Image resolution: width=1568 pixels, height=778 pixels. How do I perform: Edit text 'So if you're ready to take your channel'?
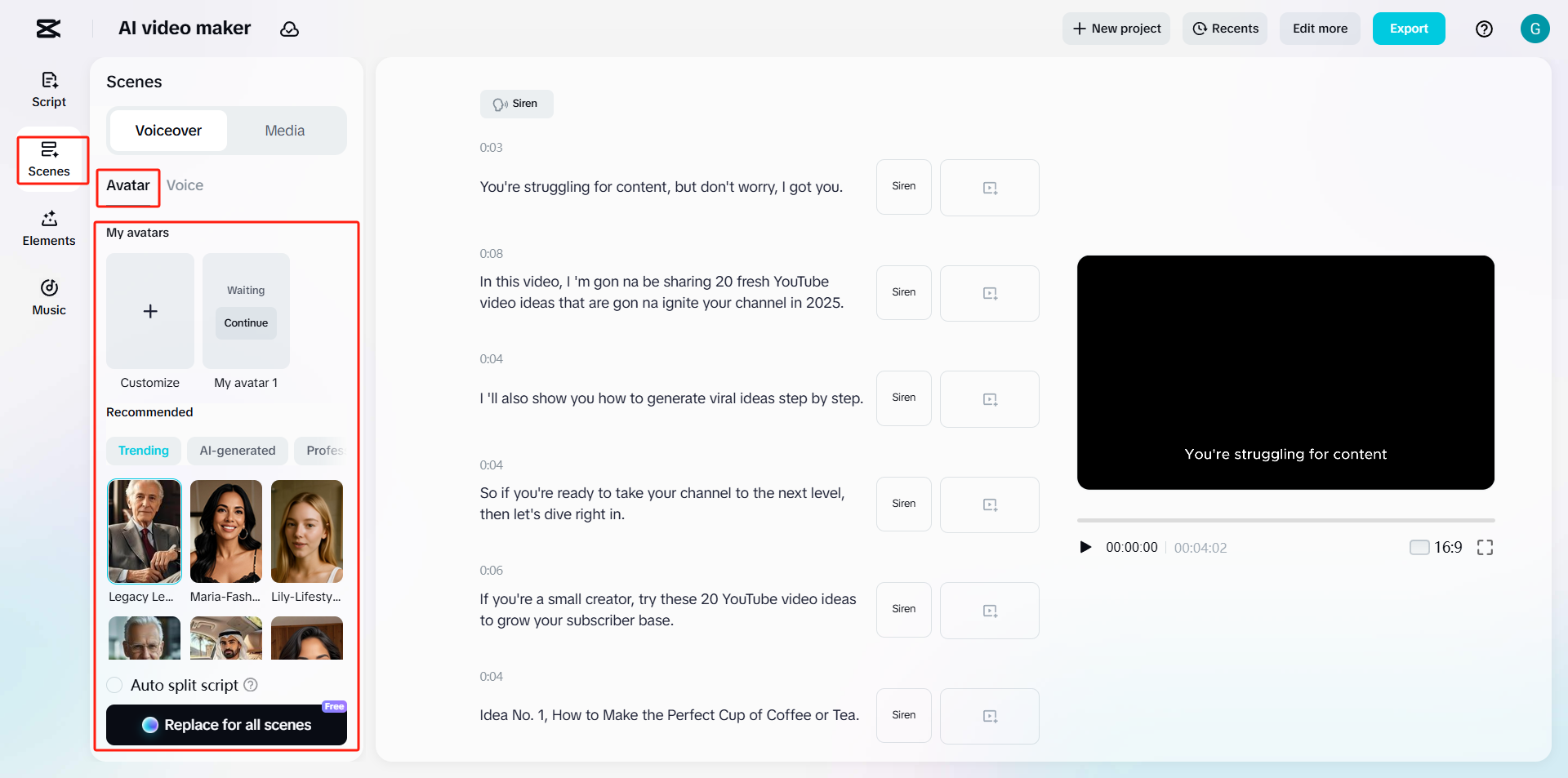662,504
